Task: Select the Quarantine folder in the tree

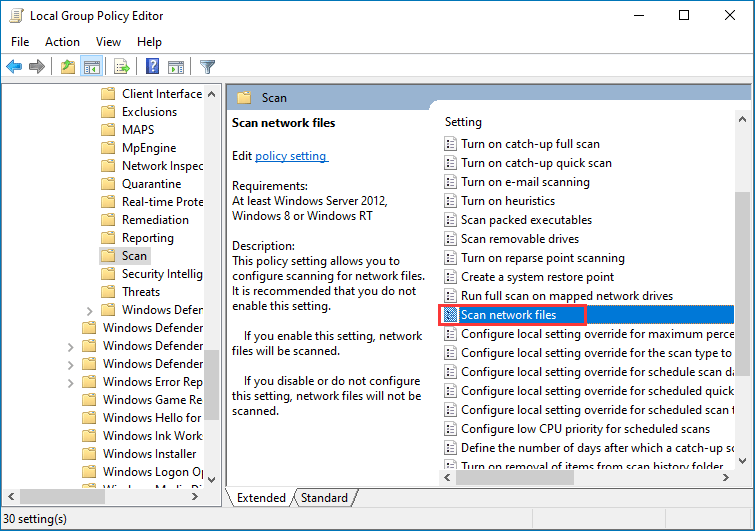Action: (x=151, y=184)
